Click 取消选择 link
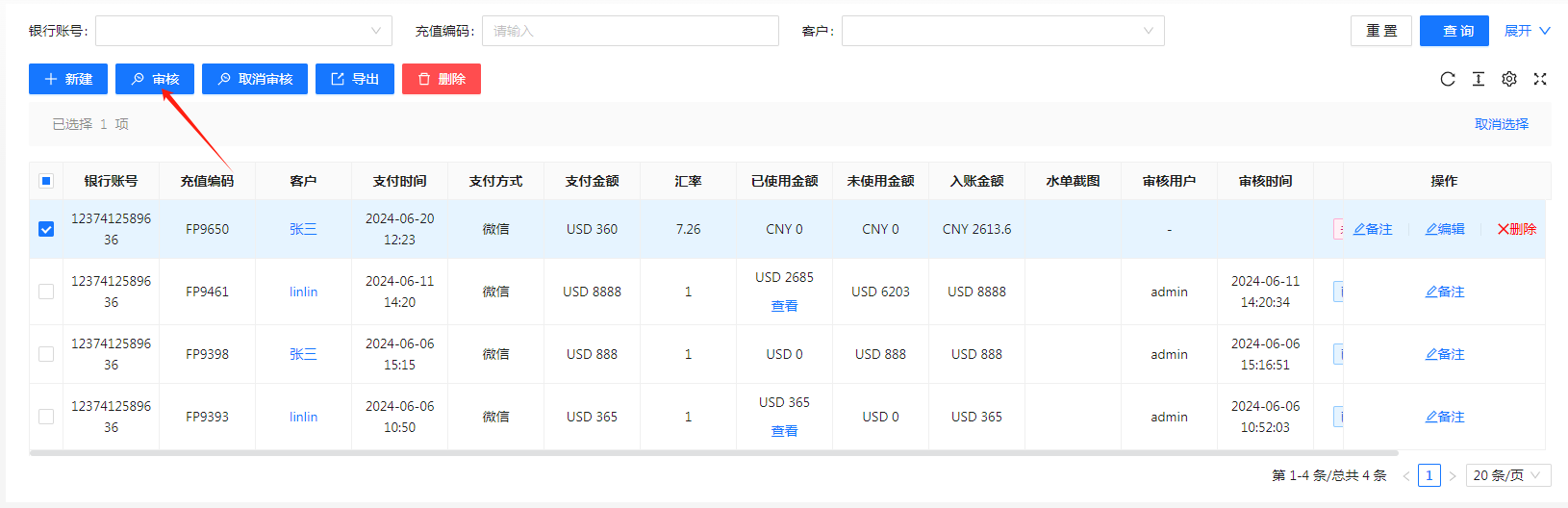Image resolution: width=1568 pixels, height=508 pixels. tap(1501, 124)
